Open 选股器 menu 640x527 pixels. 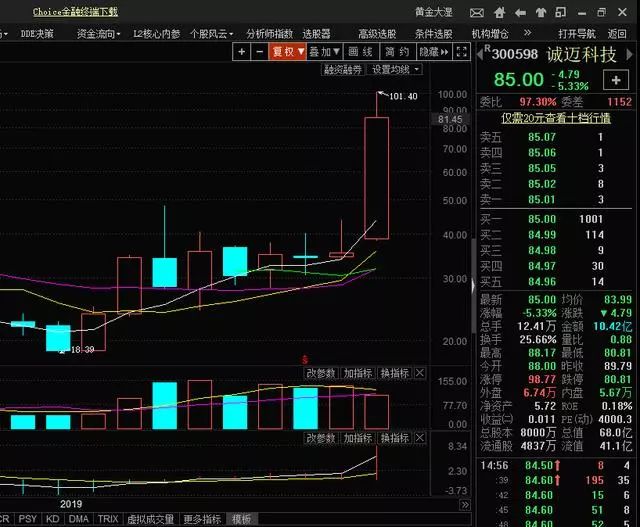click(316, 34)
